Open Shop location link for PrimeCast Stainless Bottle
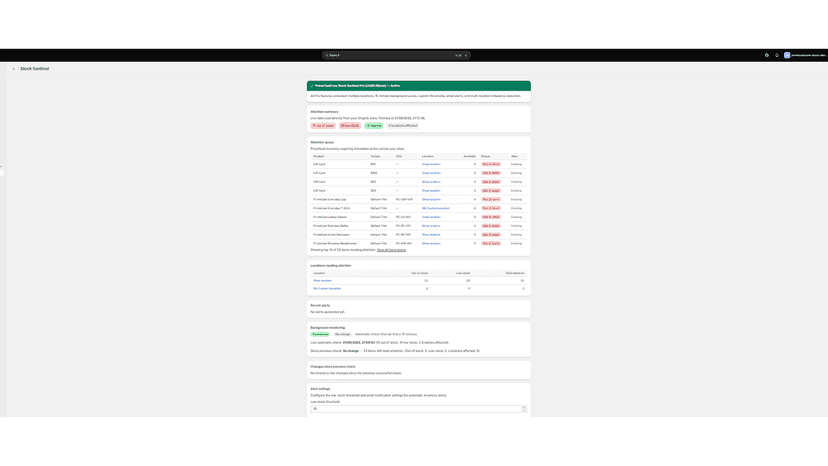The height and width of the screenshot is (466, 828). point(431,226)
